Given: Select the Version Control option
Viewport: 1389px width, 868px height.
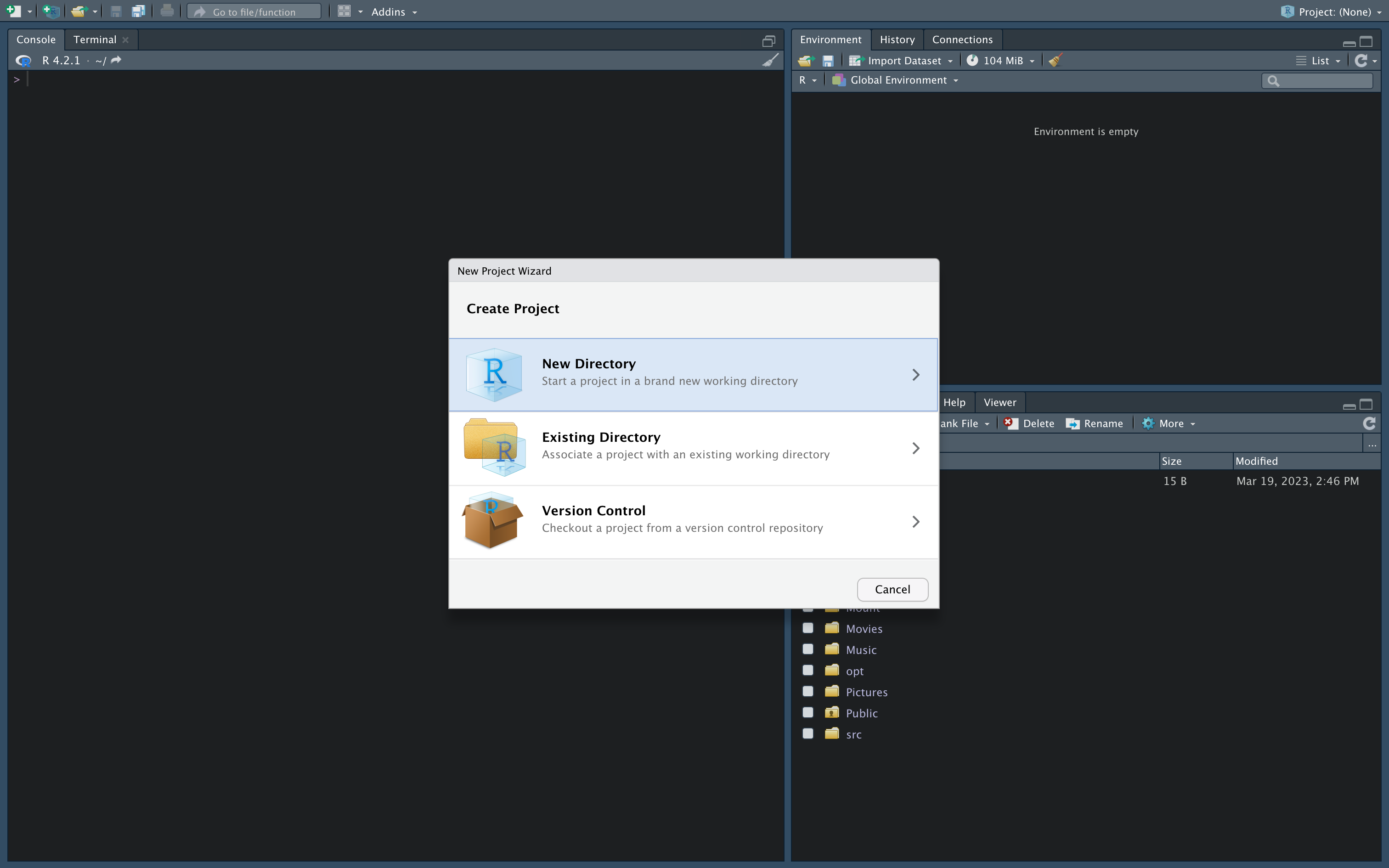Looking at the screenshot, I should pyautogui.click(x=694, y=521).
